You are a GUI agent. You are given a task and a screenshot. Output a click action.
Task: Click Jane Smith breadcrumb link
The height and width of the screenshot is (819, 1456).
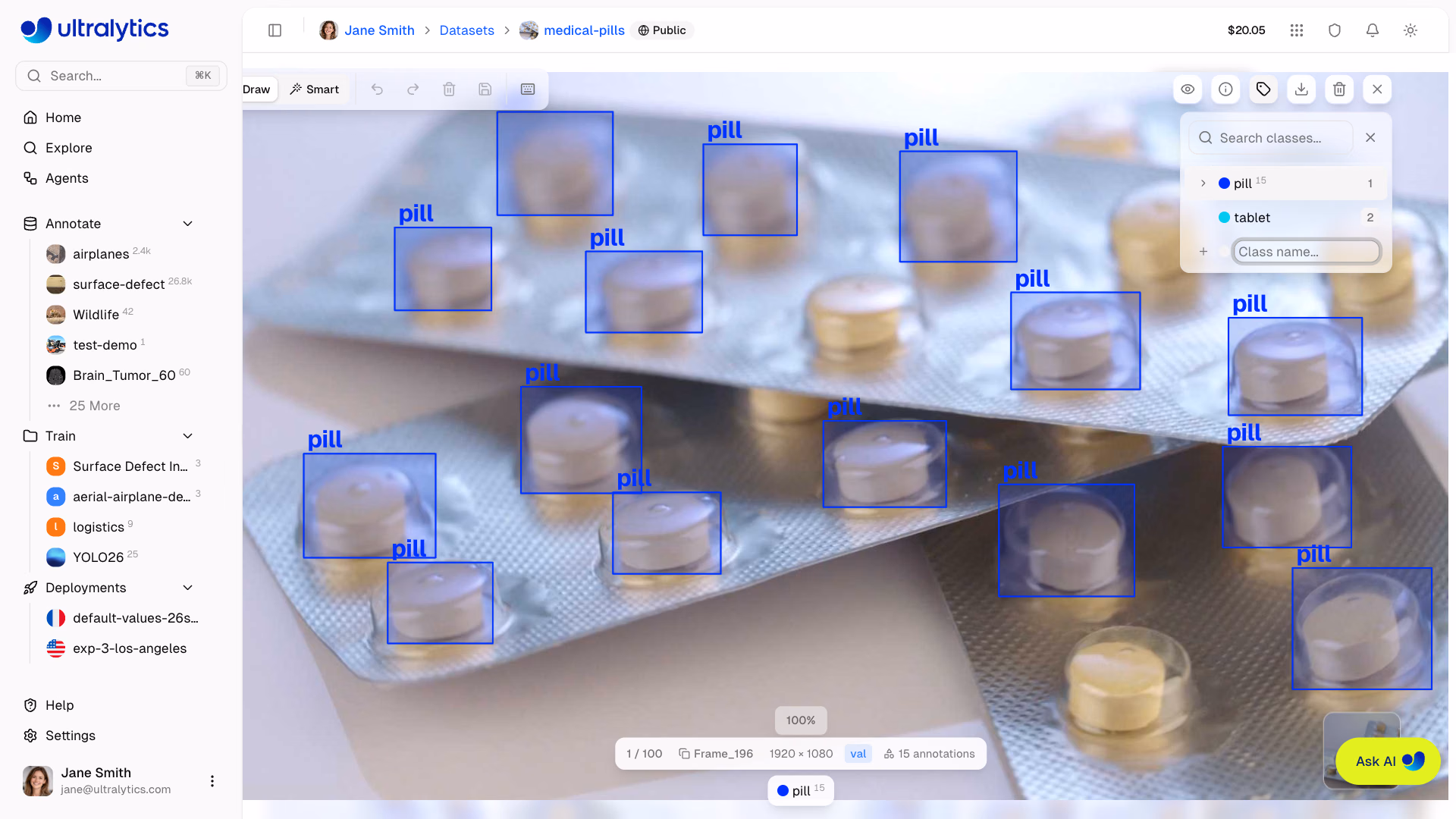click(x=379, y=30)
